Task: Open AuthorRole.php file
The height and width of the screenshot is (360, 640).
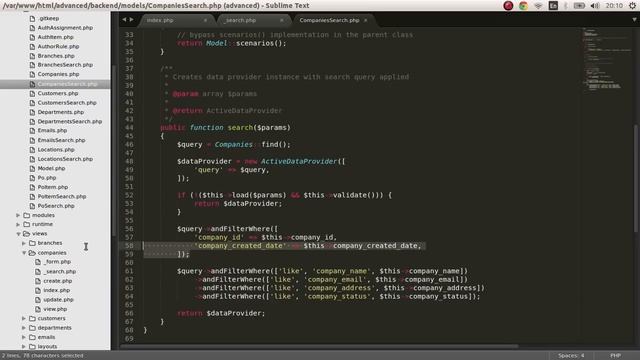Action: pos(58,47)
